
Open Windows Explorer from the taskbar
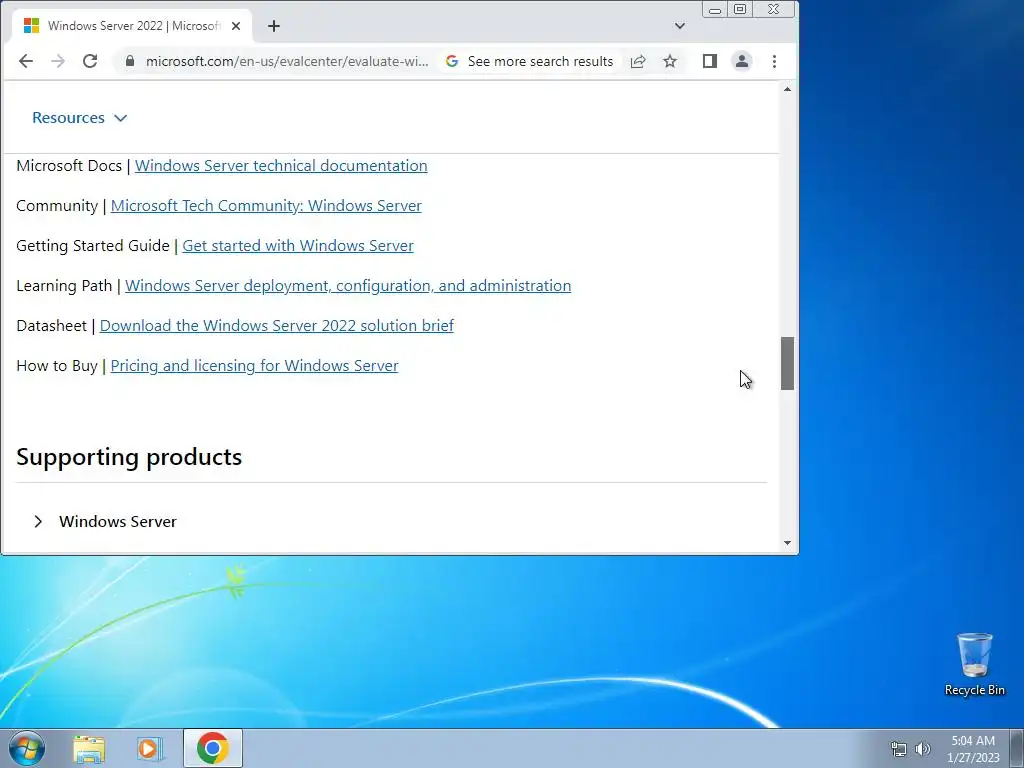tap(89, 748)
